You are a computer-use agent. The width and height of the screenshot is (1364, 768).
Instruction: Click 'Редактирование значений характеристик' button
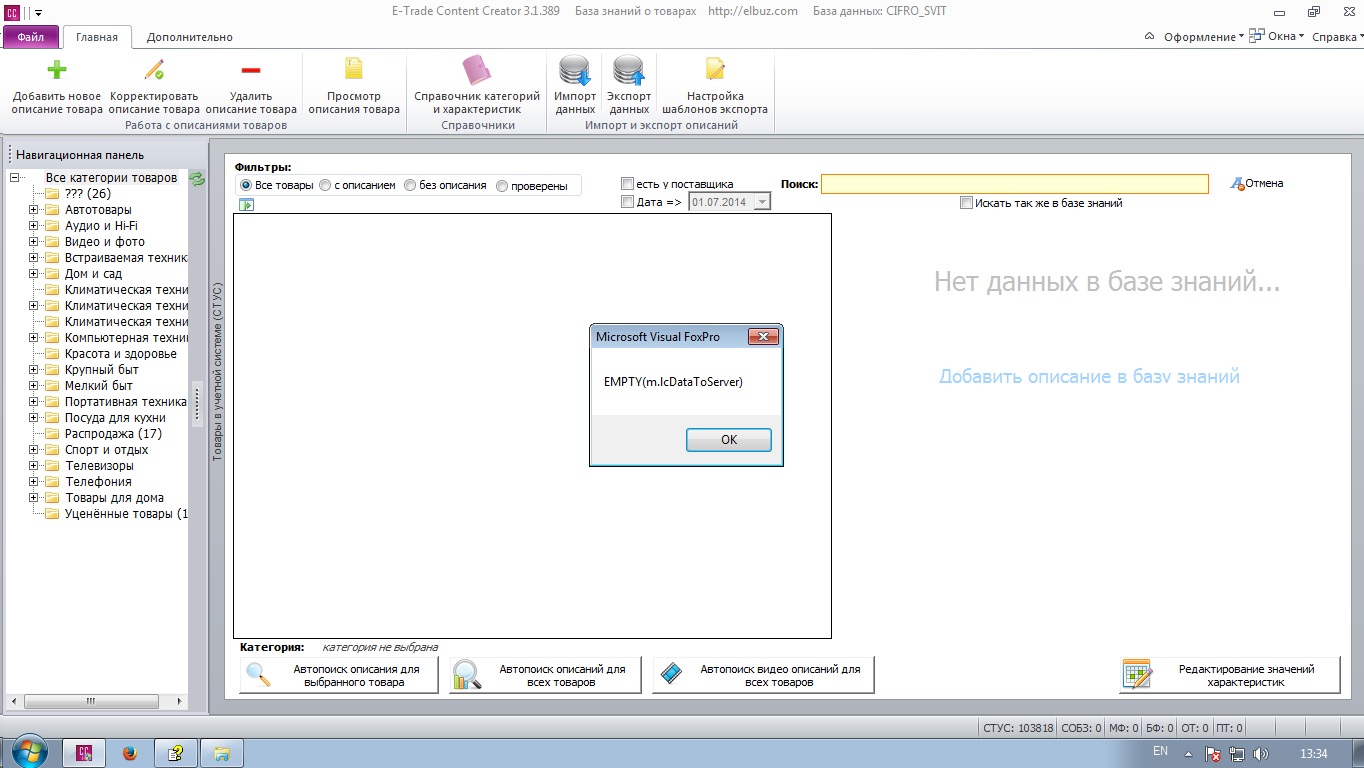click(1230, 676)
